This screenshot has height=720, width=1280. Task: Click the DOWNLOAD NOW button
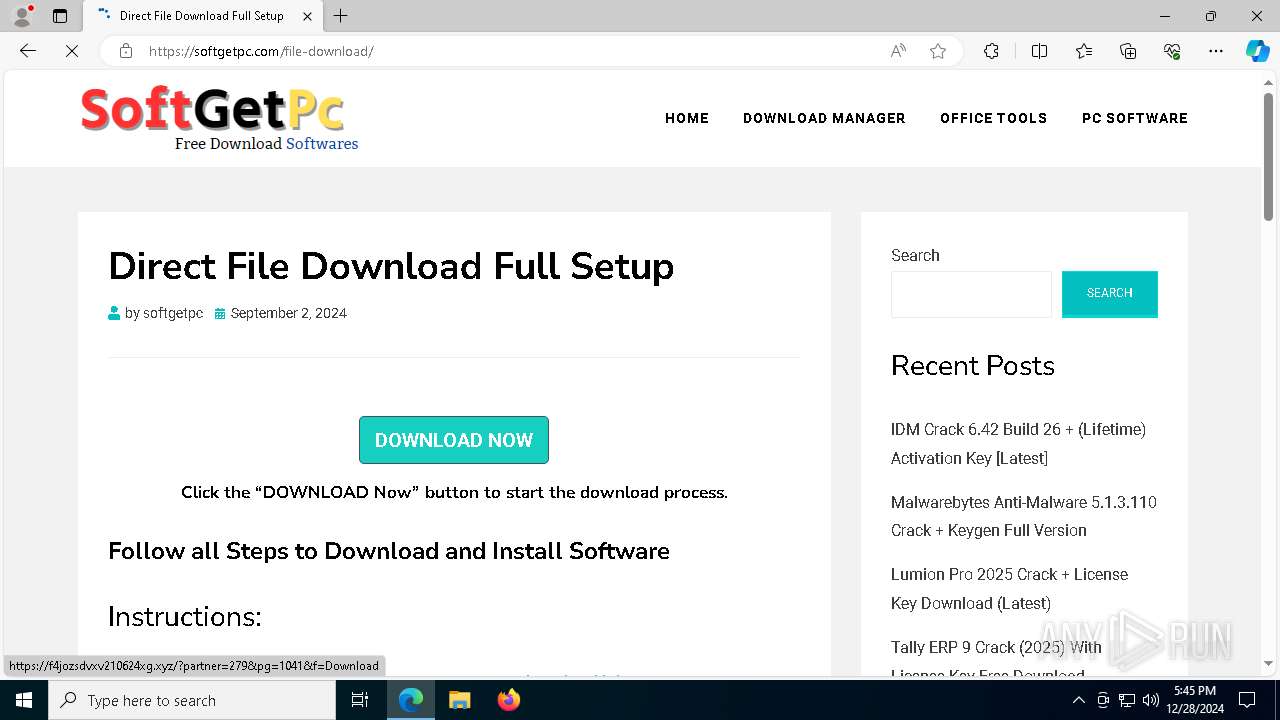click(x=454, y=440)
